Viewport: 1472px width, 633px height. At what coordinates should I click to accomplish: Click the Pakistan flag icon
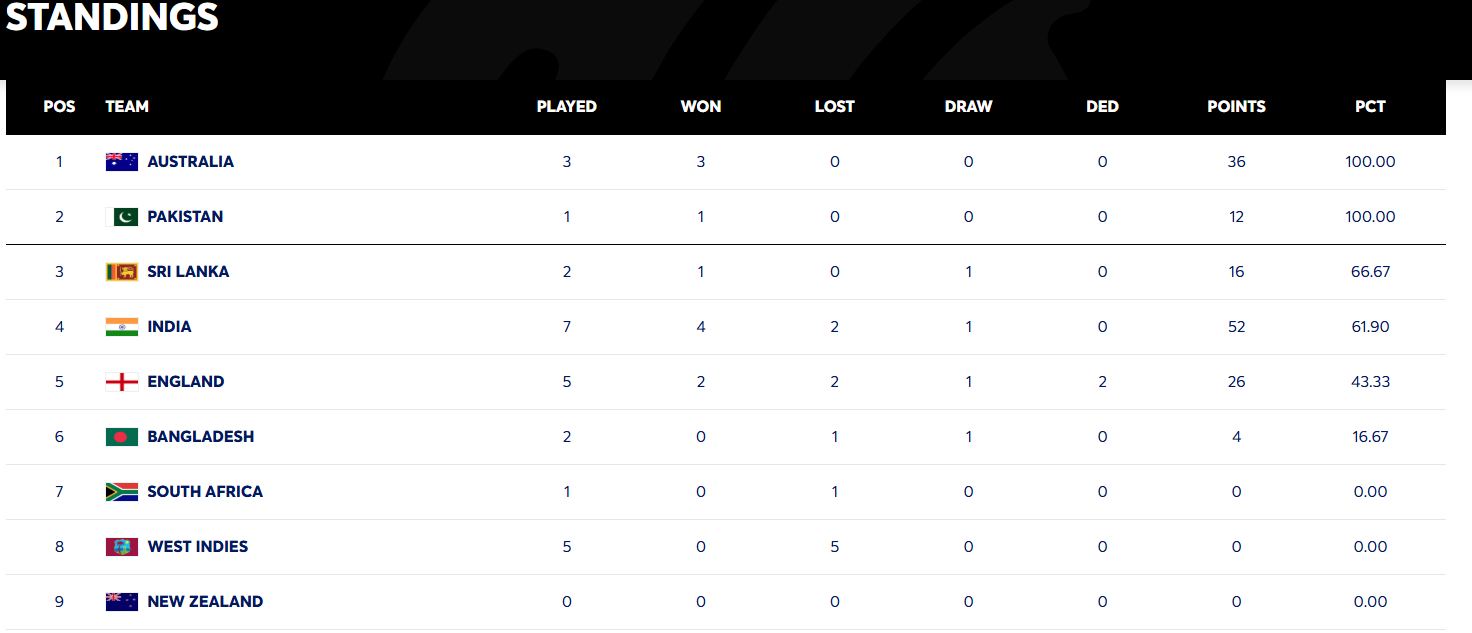point(121,217)
